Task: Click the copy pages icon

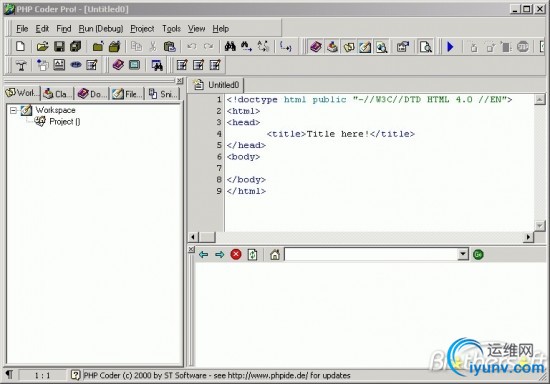Action: [x=136, y=46]
